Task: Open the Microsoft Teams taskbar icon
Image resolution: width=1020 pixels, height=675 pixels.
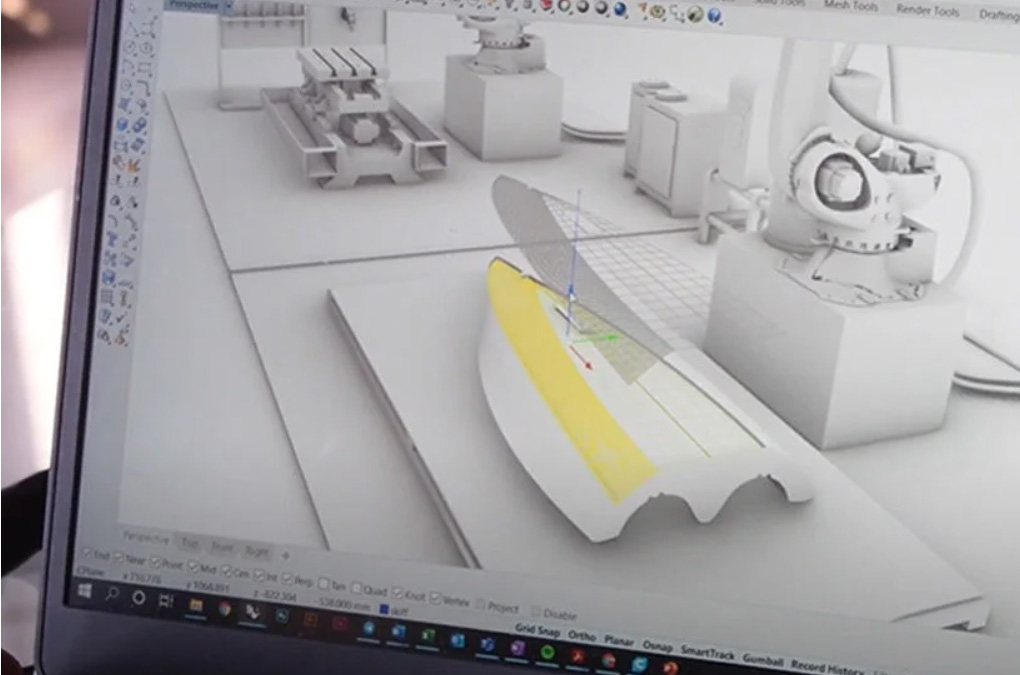Action: [487, 644]
